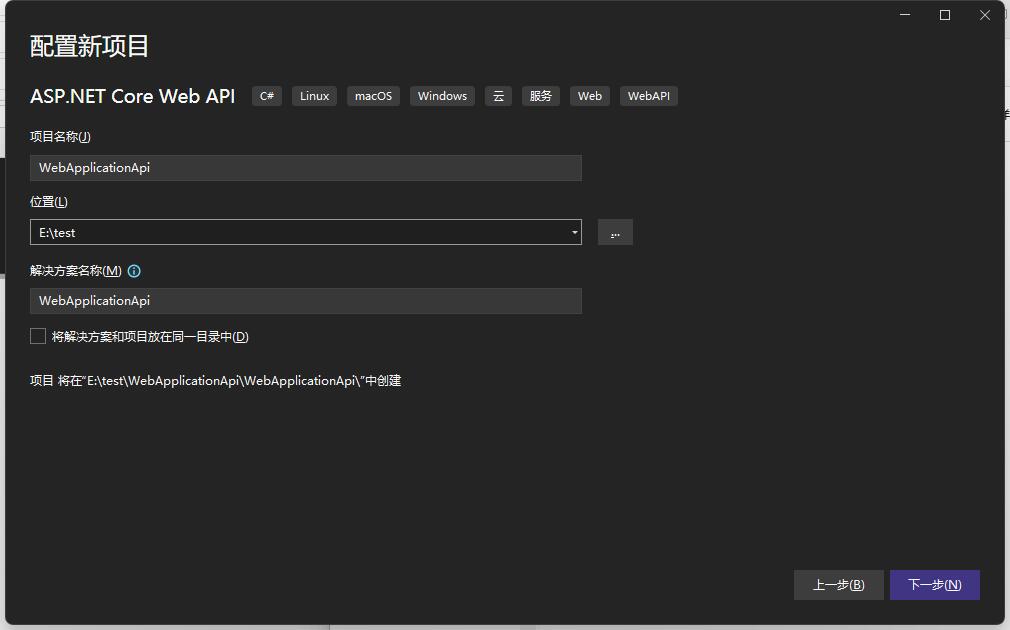Viewport: 1010px width, 630px height.
Task: Click the 项目名称 text field
Action: (x=305, y=168)
